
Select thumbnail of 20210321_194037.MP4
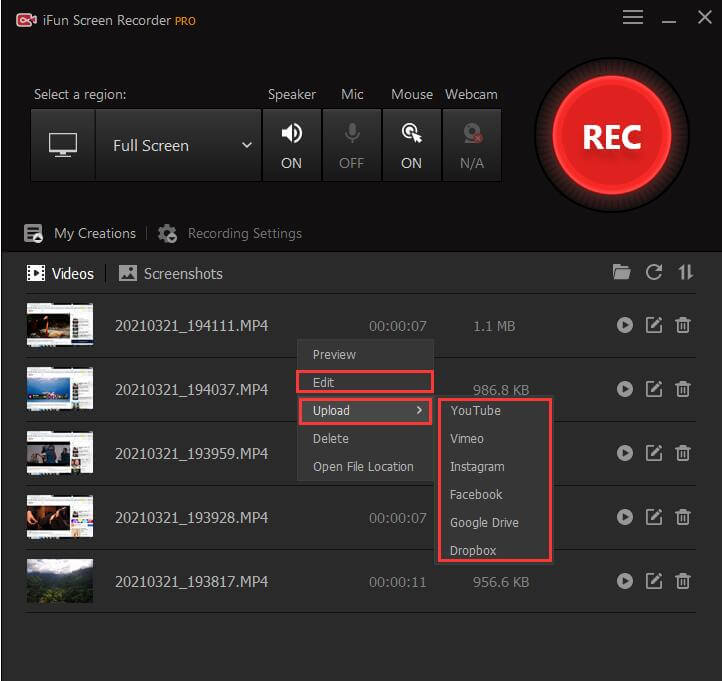click(60, 389)
